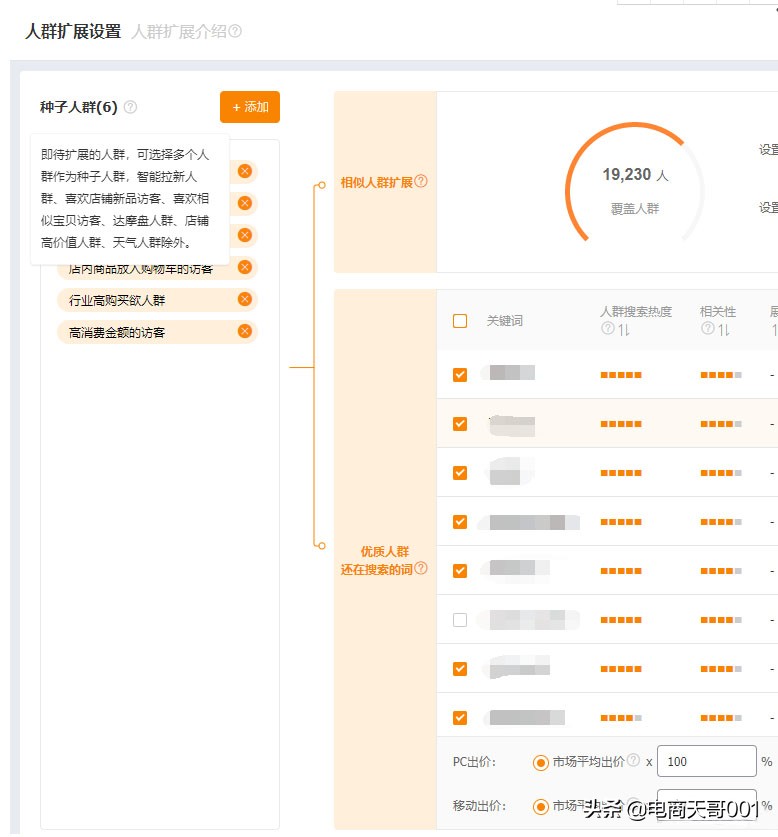Check the unchecked sixth keyword row checkbox
Screen dimensions: 778x837
pyautogui.click(x=460, y=620)
